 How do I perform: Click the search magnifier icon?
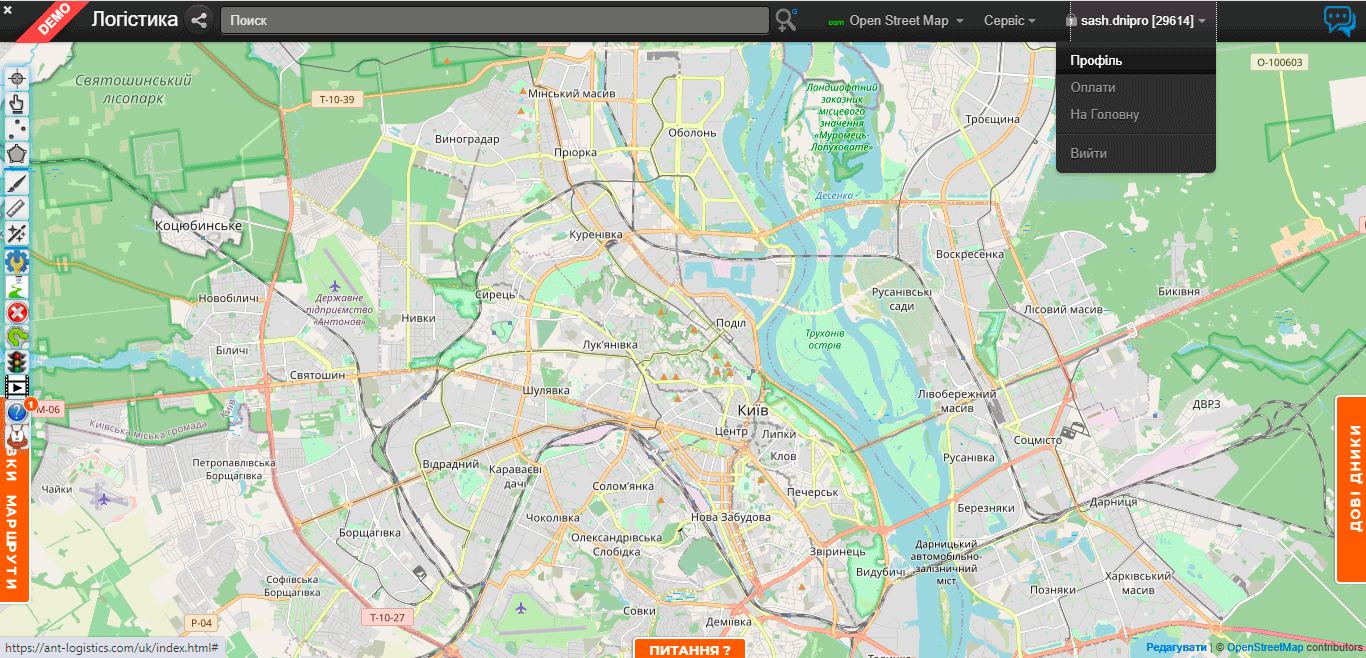point(786,20)
